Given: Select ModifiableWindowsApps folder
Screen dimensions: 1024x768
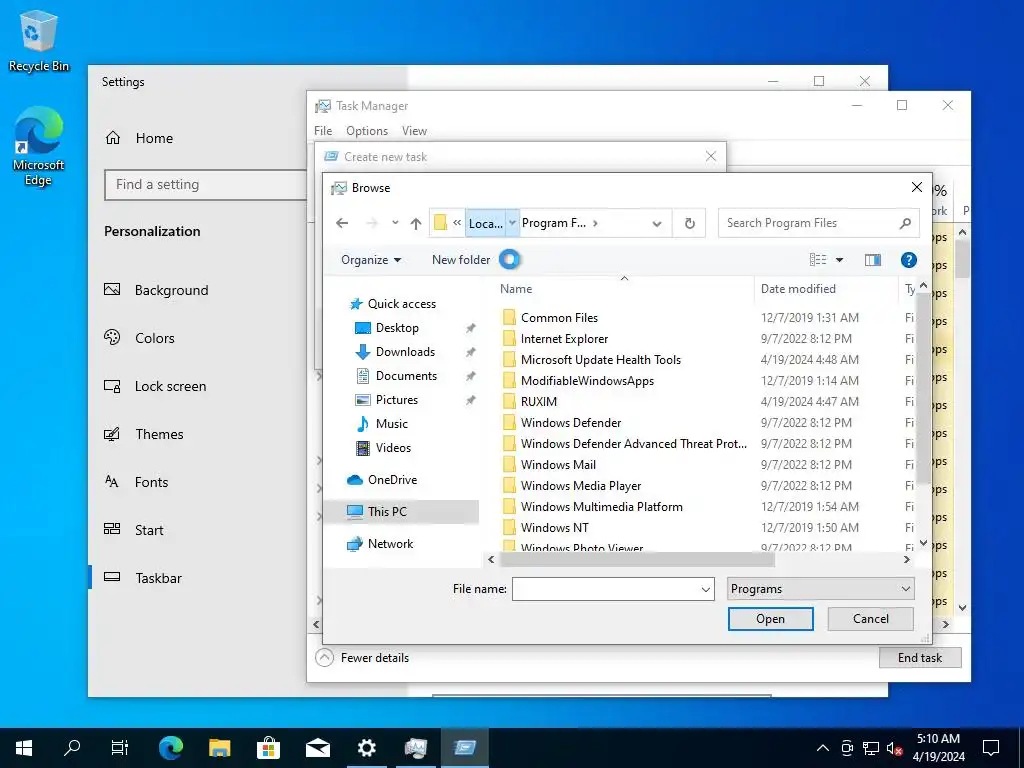Looking at the screenshot, I should 587,380.
